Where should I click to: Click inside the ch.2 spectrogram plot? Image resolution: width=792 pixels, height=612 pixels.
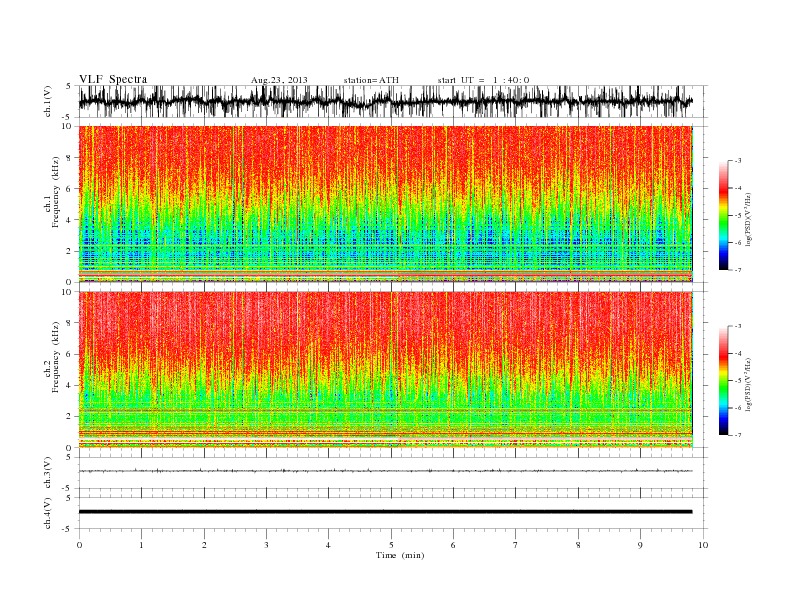click(x=385, y=369)
